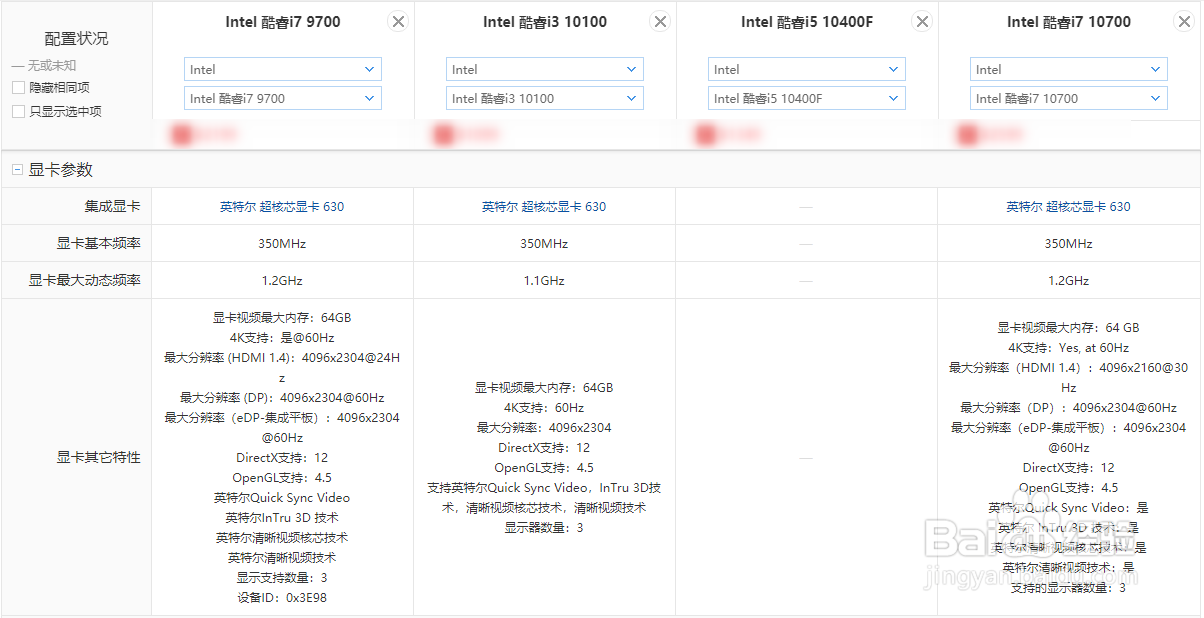Click 显示支持数量：3 text for i7 9700
This screenshot has height=618, width=1204.
282,578
